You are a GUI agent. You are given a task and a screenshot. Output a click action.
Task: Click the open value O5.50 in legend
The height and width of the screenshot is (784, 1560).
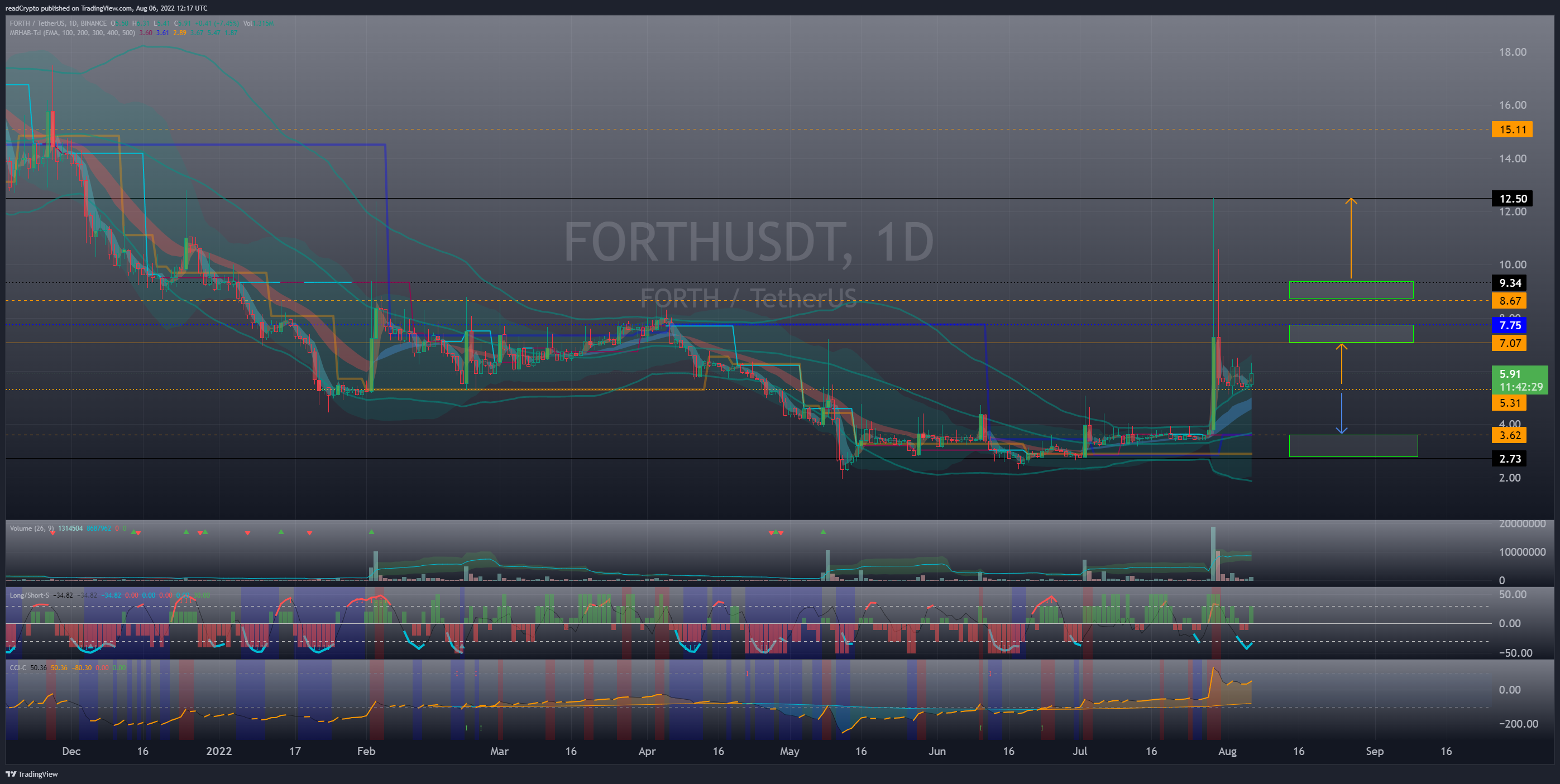119,23
